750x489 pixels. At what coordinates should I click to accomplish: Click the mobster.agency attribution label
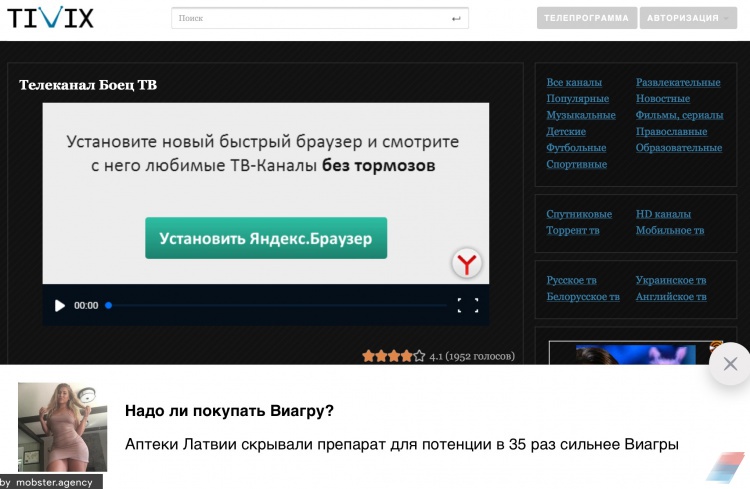(50, 482)
